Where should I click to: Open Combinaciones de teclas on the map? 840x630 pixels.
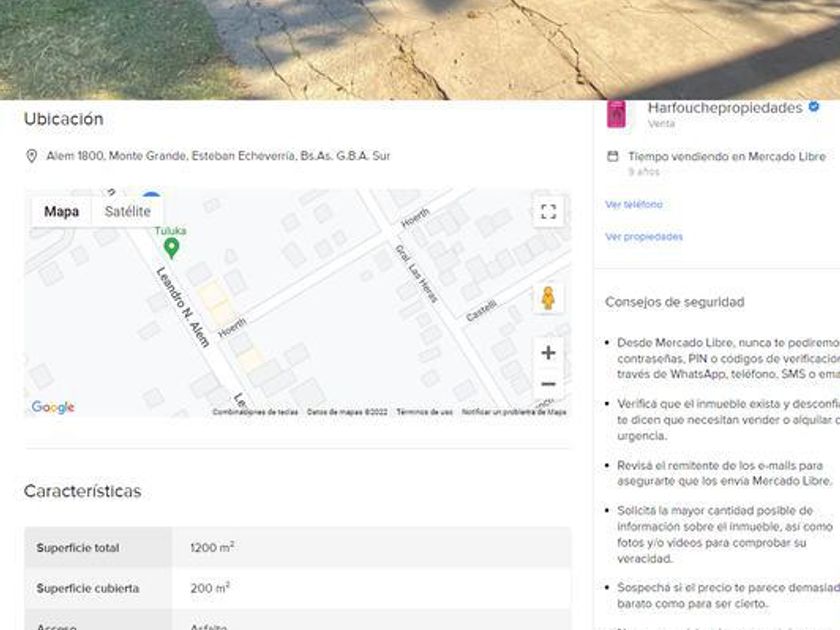pyautogui.click(x=255, y=412)
